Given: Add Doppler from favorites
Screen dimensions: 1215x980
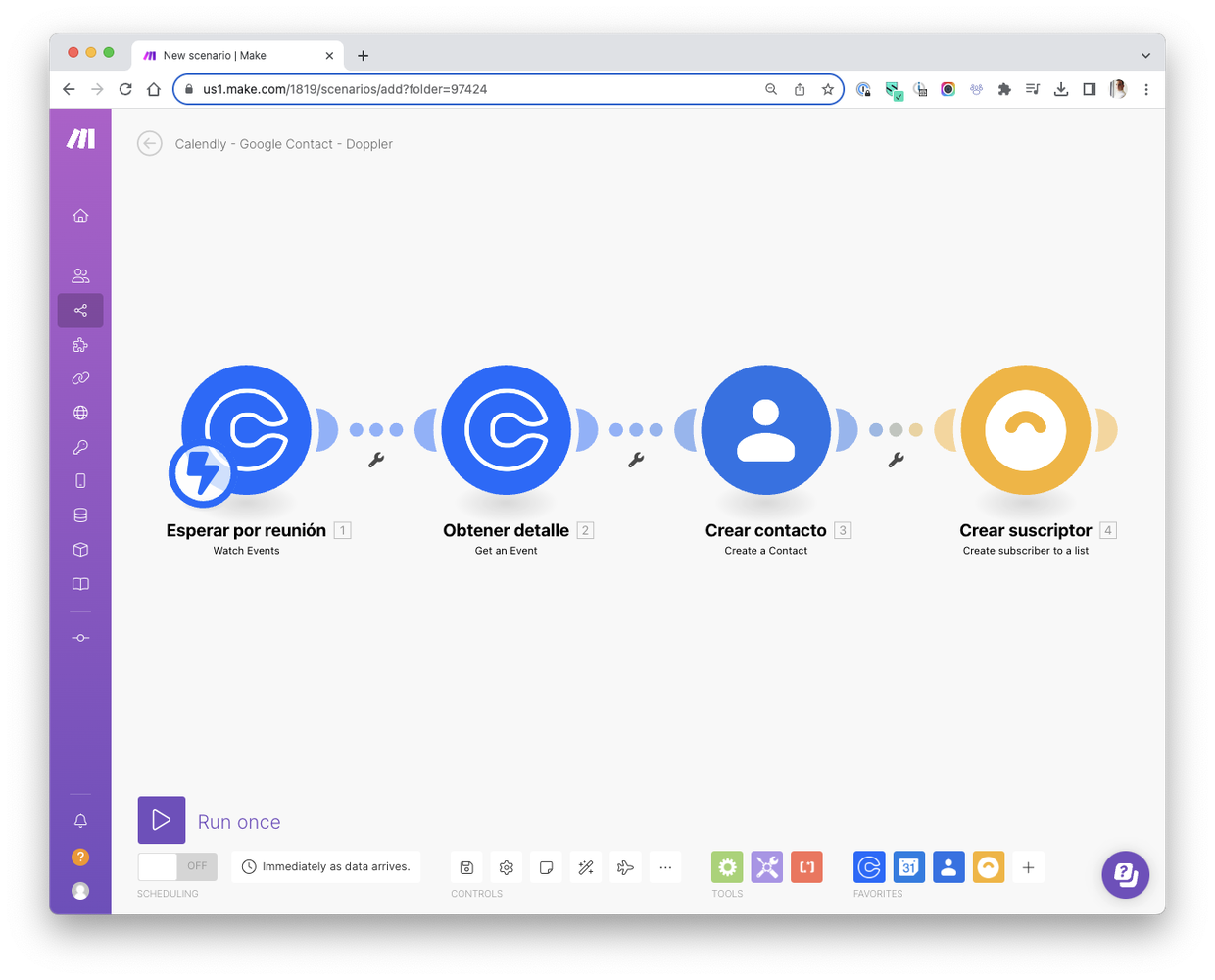Looking at the screenshot, I should pyautogui.click(x=989, y=867).
